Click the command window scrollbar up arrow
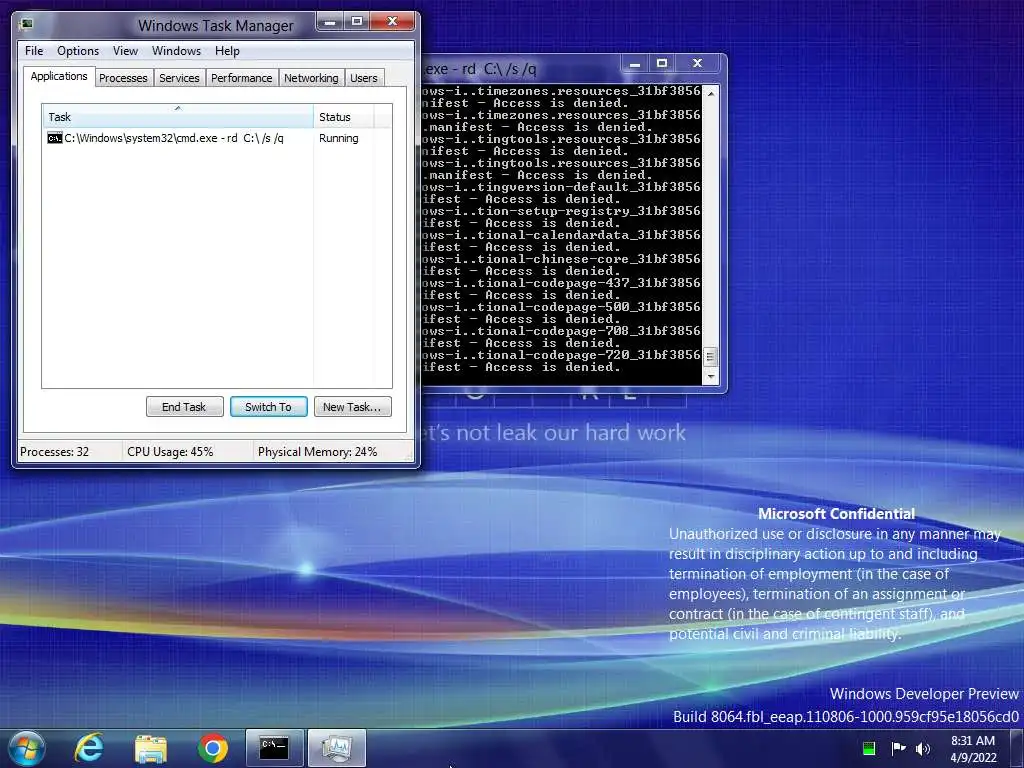Viewport: 1024px width, 768px height. (x=711, y=93)
